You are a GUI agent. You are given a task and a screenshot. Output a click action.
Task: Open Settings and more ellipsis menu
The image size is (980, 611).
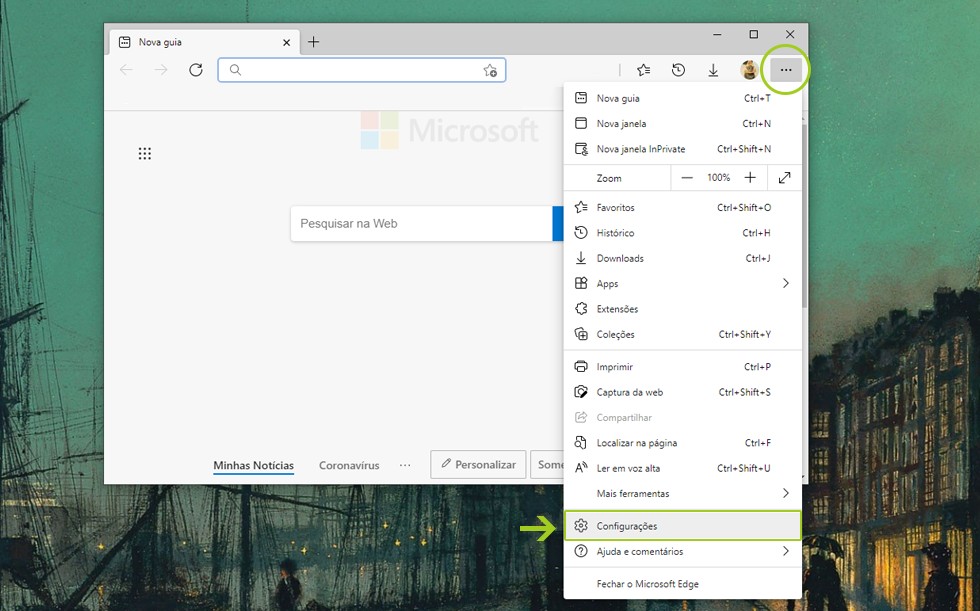(x=786, y=70)
